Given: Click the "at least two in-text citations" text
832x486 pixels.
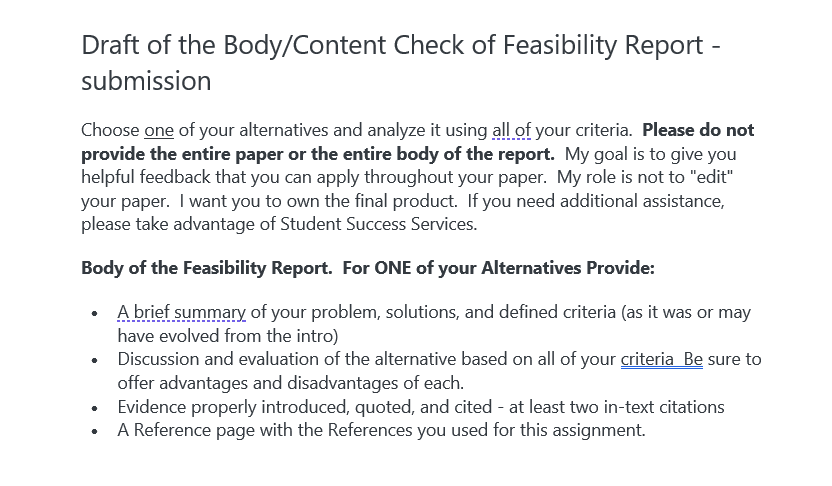Looking at the screenshot, I should (x=617, y=407).
